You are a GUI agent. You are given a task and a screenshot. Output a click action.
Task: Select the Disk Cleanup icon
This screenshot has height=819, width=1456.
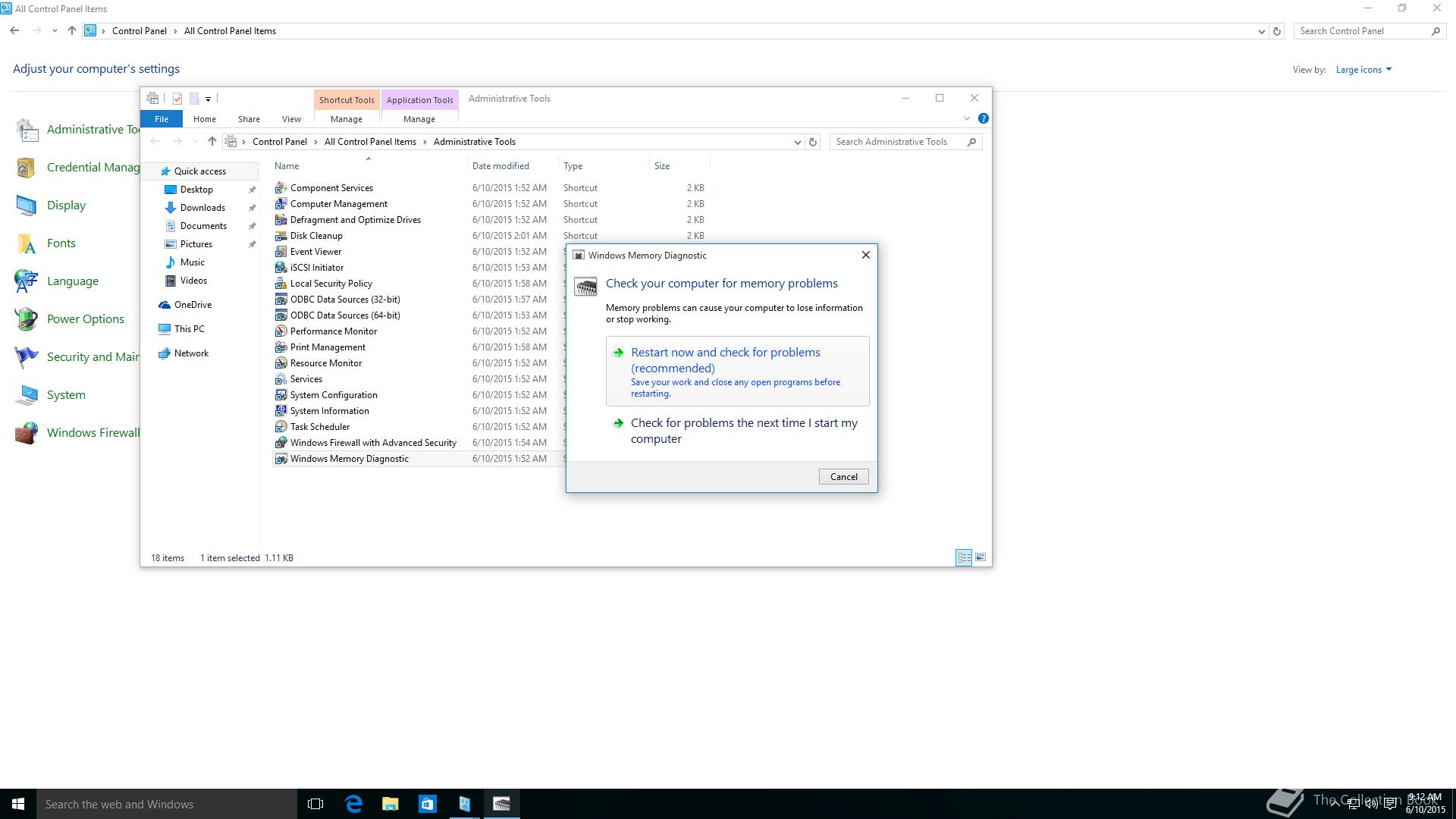[x=281, y=235]
